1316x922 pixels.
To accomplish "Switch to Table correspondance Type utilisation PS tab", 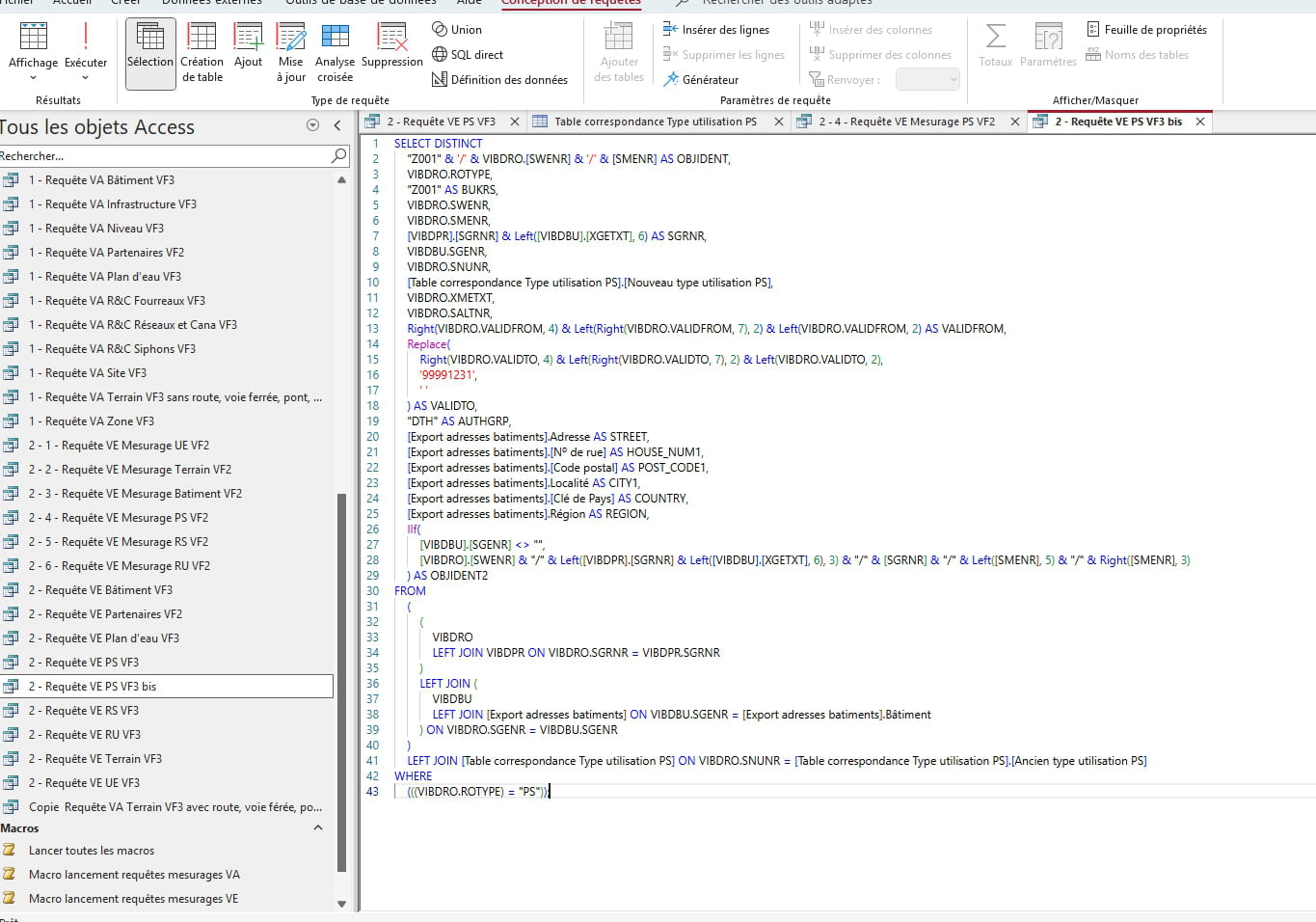I will tap(655, 122).
